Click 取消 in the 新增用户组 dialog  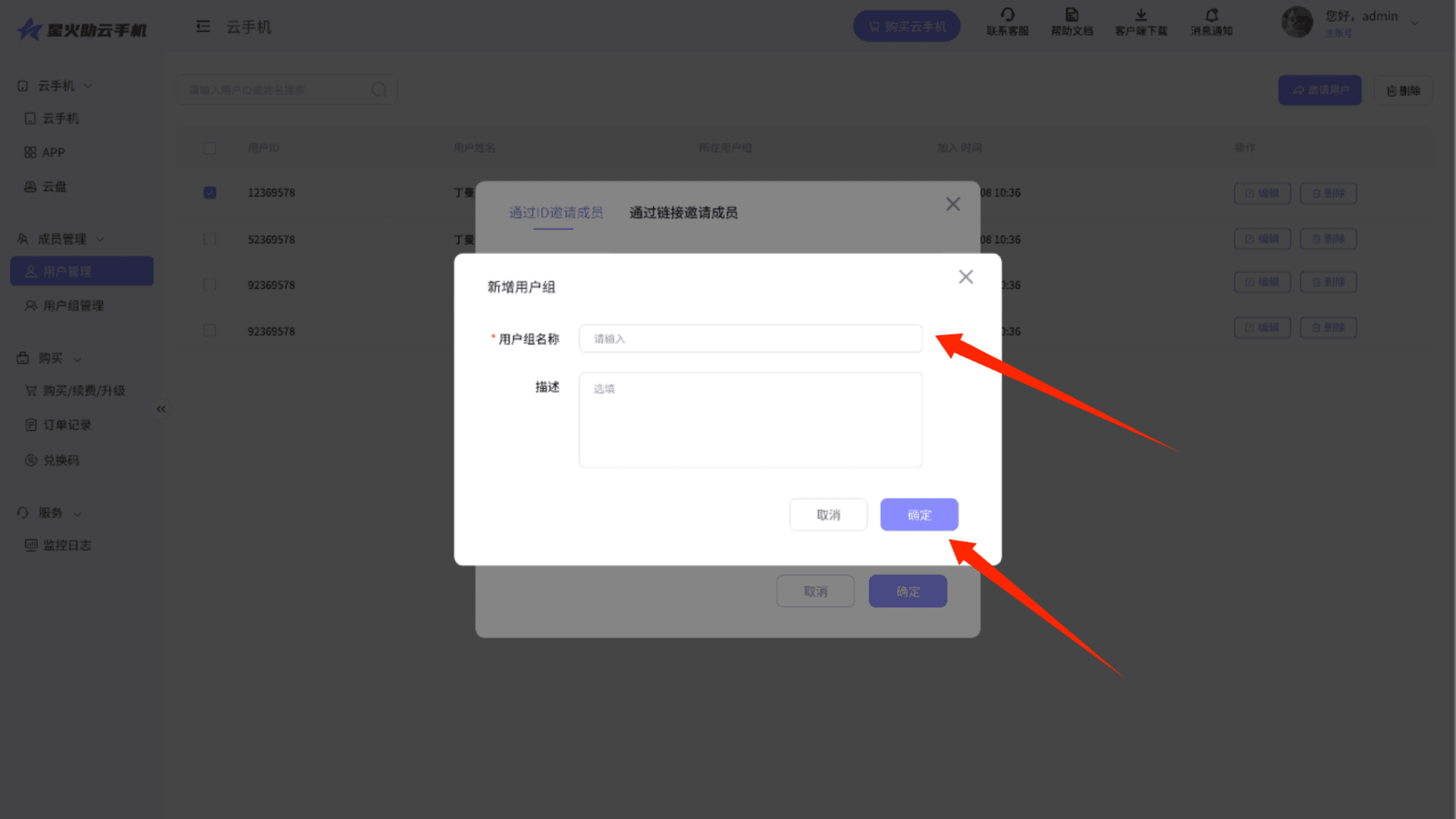pyautogui.click(x=828, y=515)
